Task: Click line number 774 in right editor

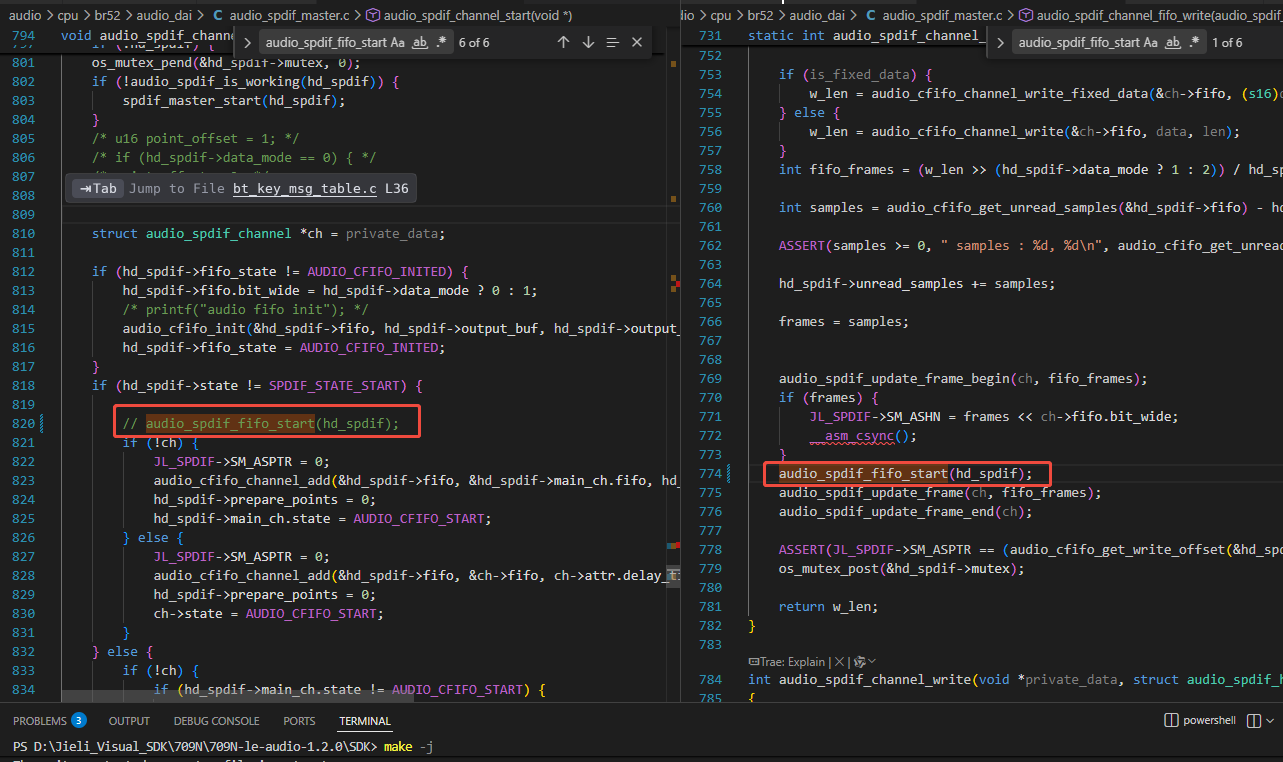Action: point(710,473)
